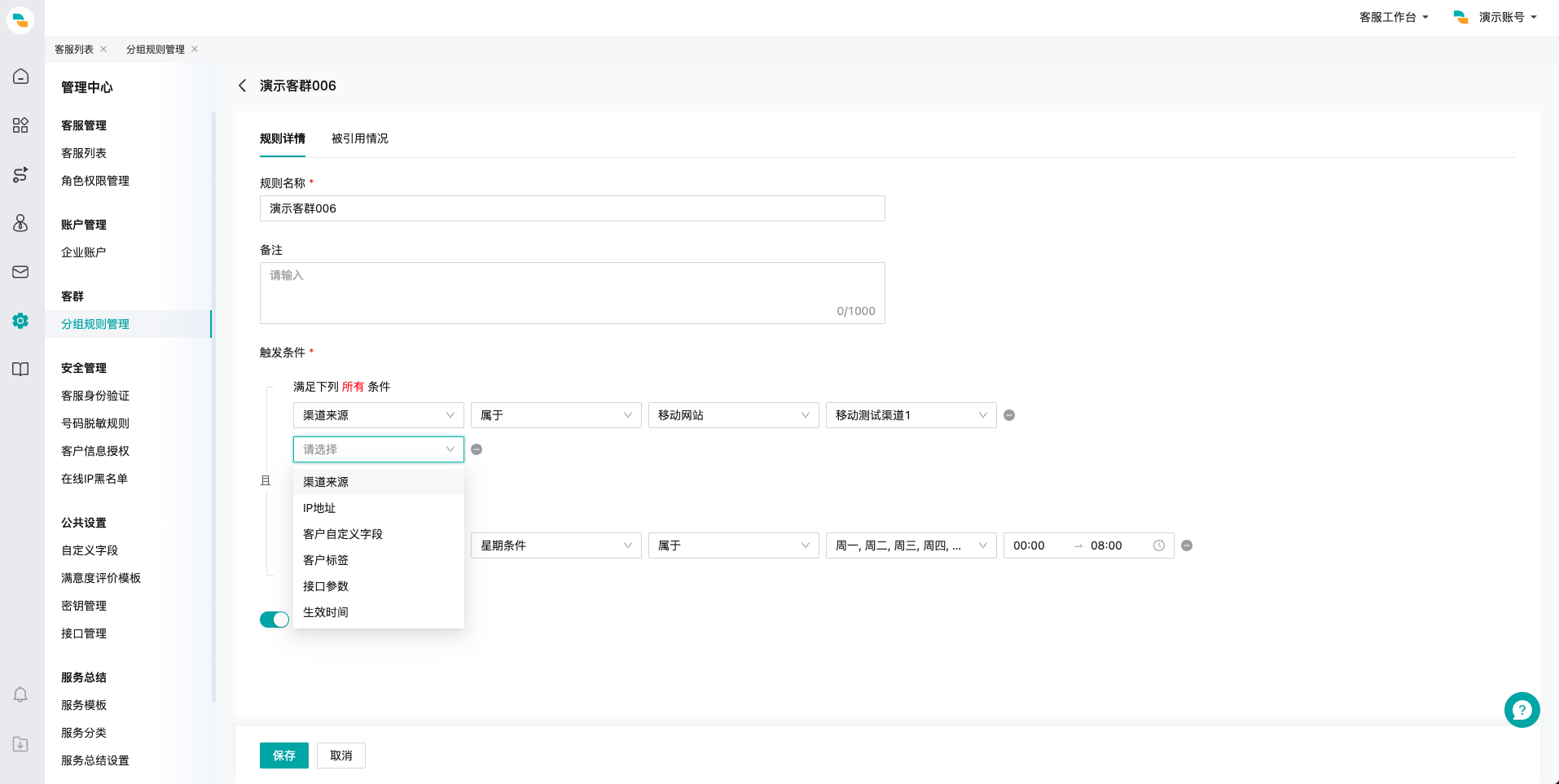Open the notification bell icon

pos(20,694)
